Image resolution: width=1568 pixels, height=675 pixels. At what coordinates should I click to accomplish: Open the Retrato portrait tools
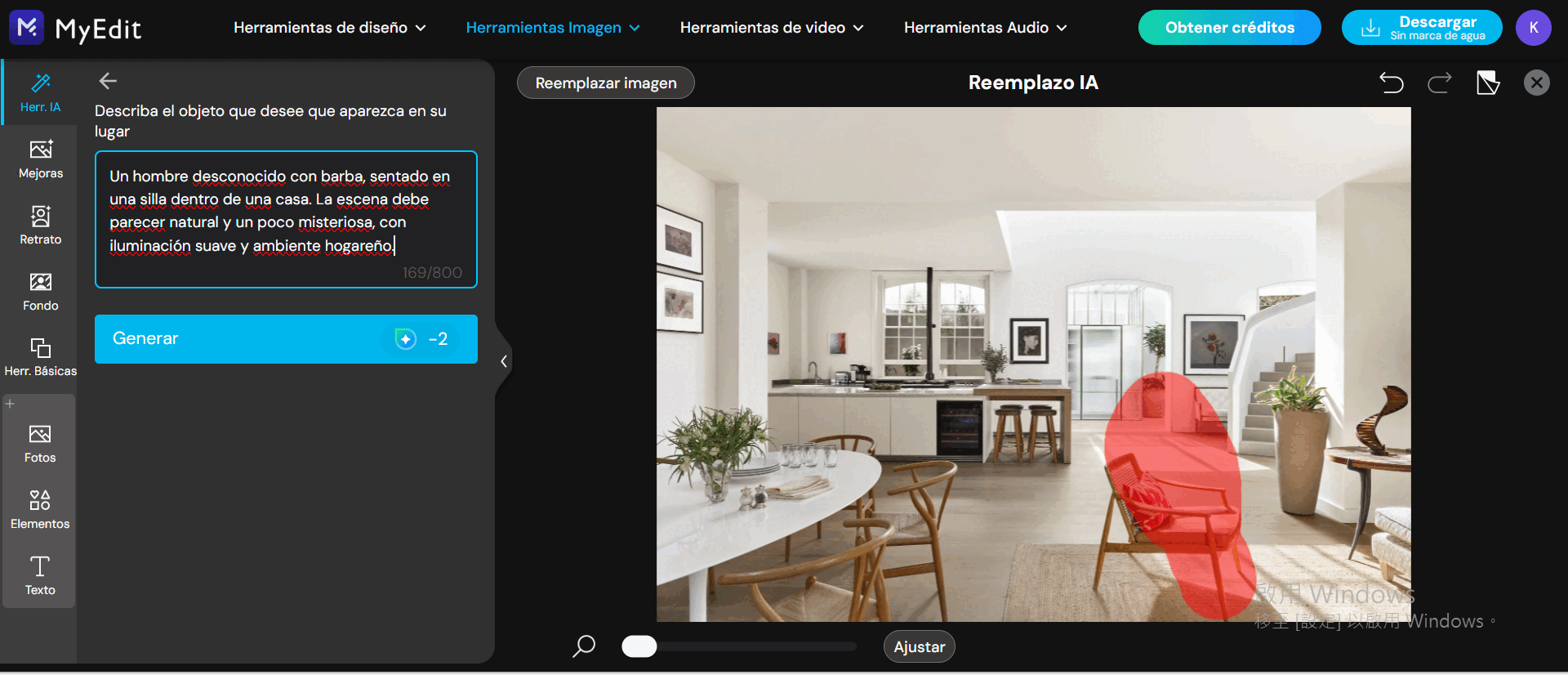click(x=40, y=225)
